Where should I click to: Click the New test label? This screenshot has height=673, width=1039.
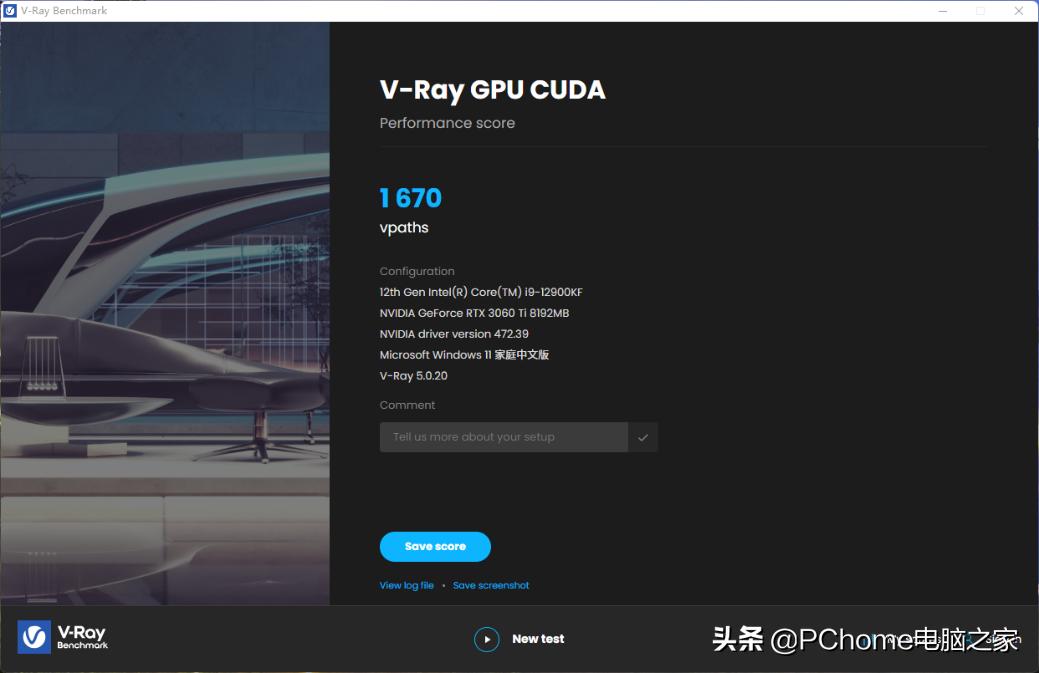click(538, 639)
